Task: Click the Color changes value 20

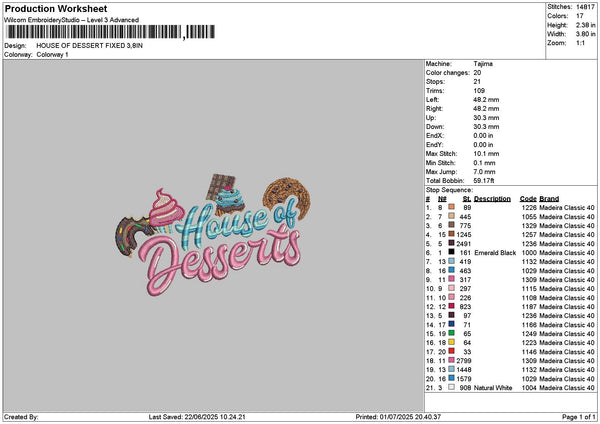Action: tap(477, 73)
